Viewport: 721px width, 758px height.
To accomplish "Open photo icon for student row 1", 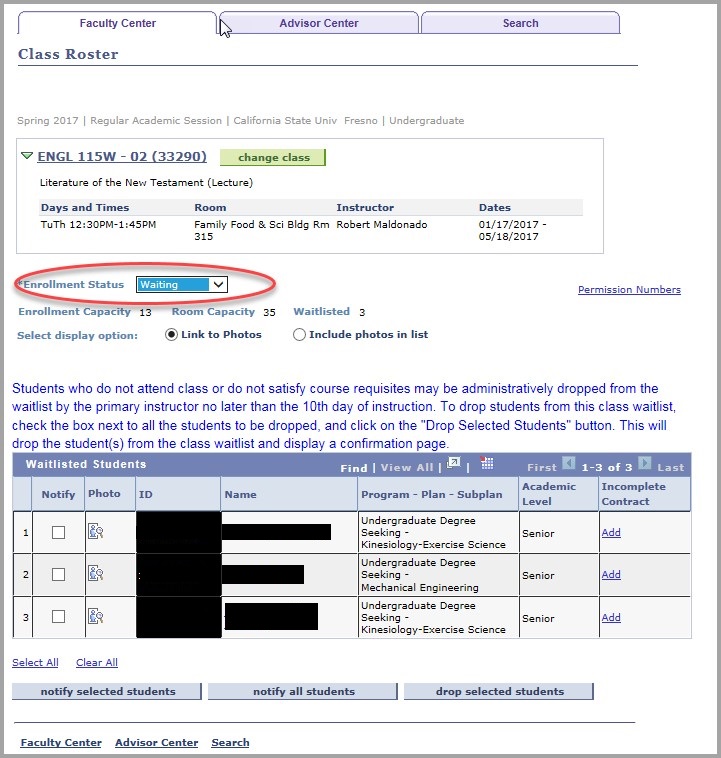I will point(96,531).
